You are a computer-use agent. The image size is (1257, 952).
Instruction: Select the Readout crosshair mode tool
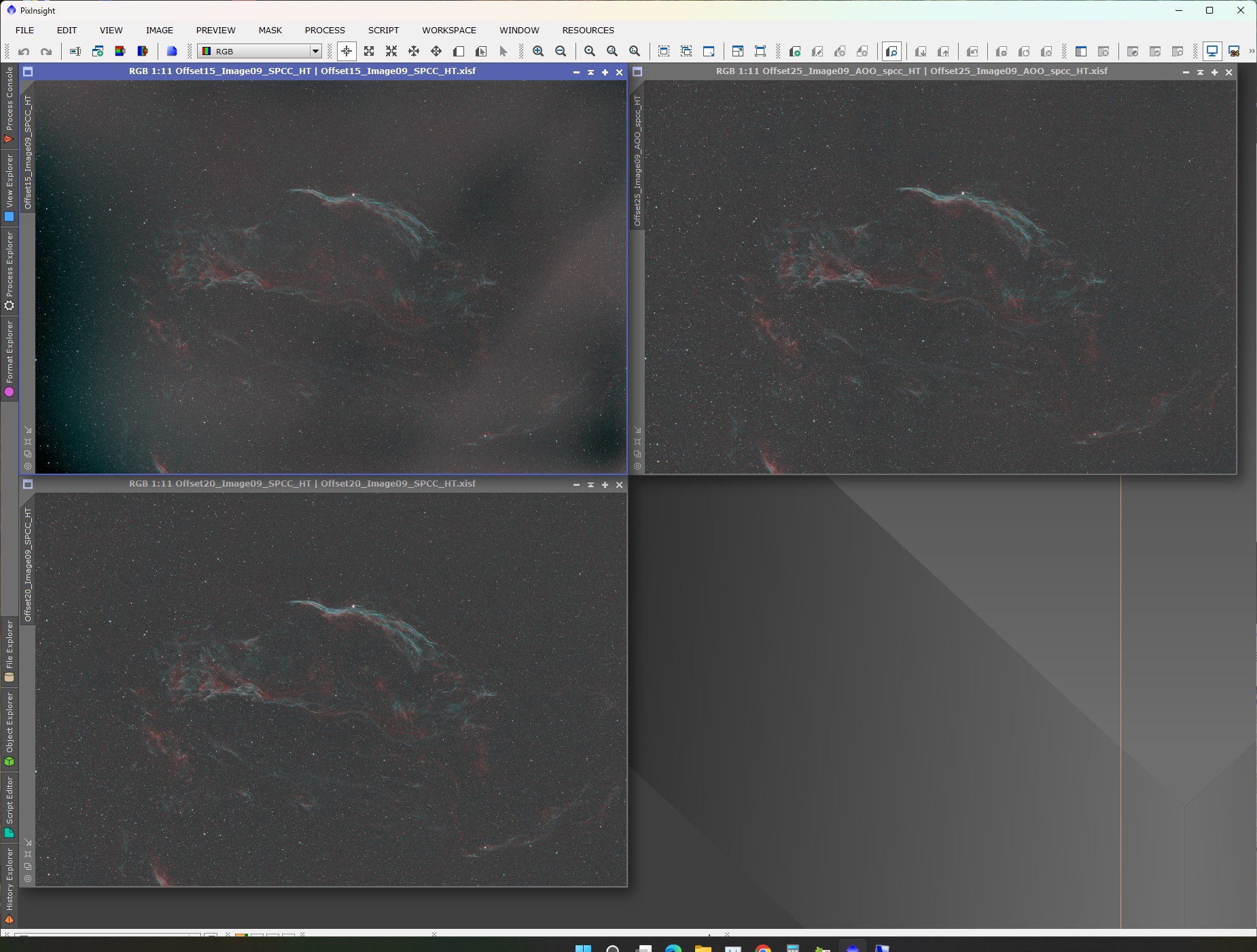(347, 52)
